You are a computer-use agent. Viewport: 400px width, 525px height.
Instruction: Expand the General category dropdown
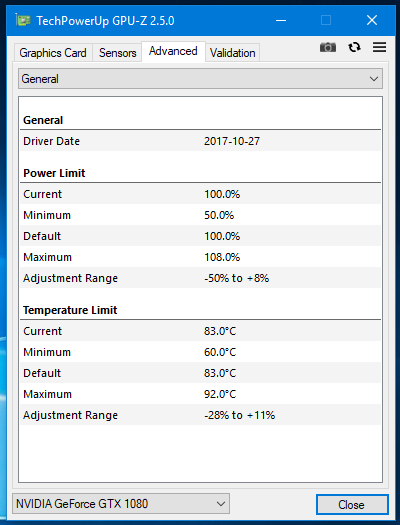coord(200,79)
